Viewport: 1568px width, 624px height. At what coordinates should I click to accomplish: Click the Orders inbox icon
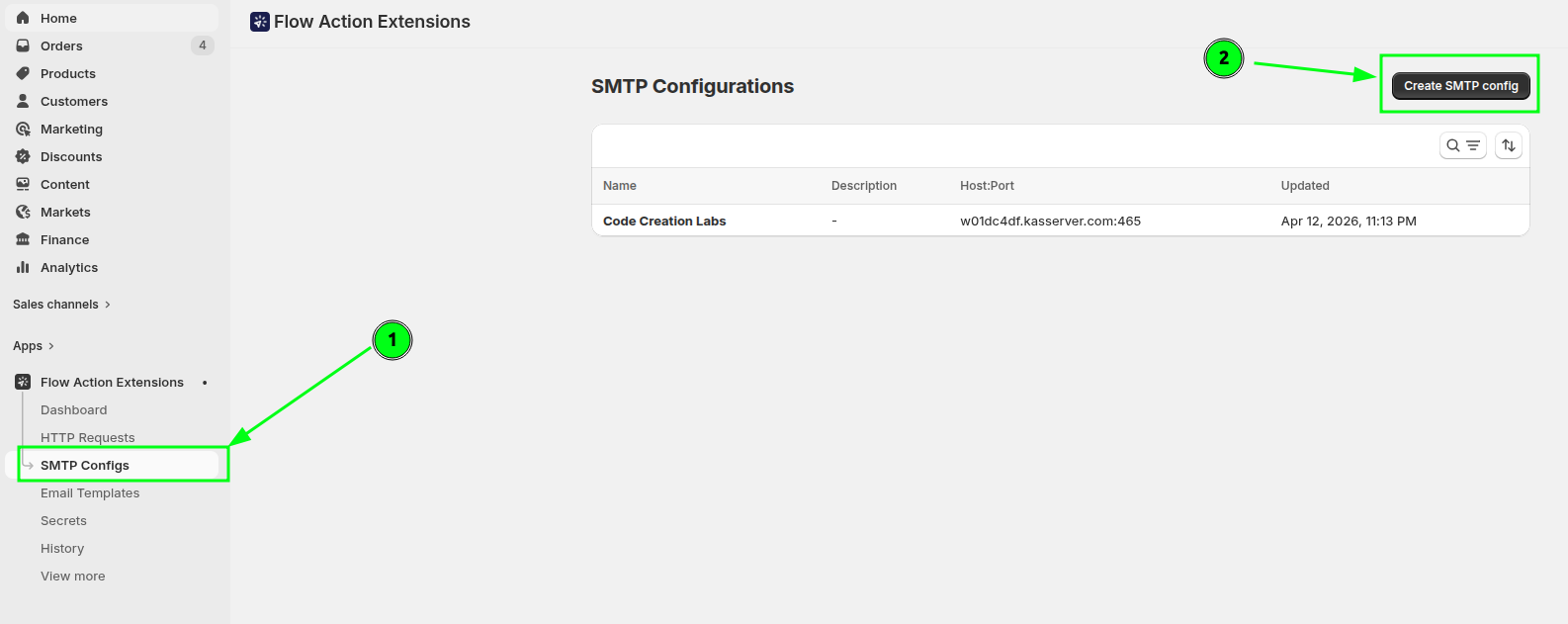click(23, 45)
